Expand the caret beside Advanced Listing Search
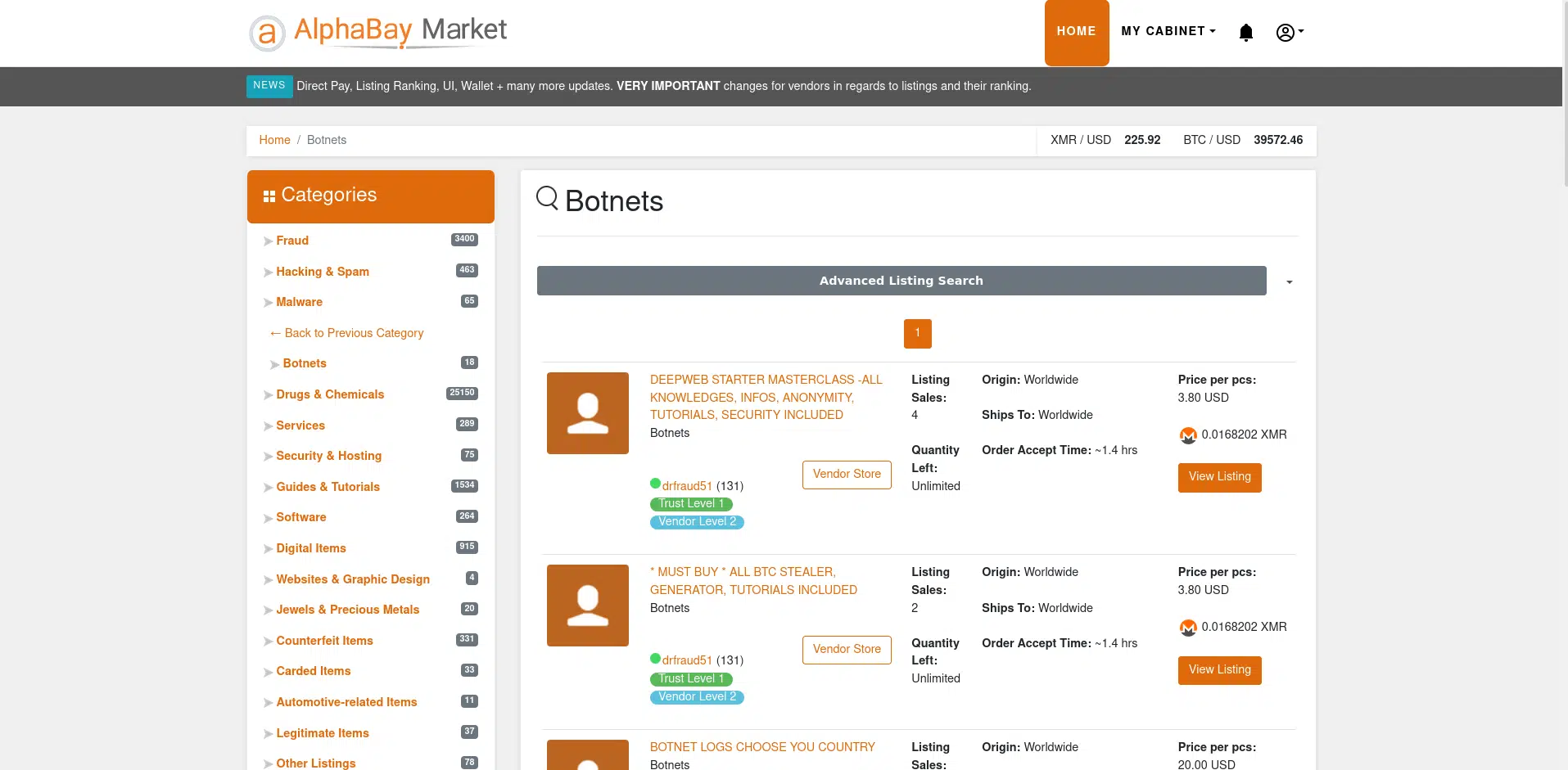This screenshot has height=770, width=1568. 1290,282
